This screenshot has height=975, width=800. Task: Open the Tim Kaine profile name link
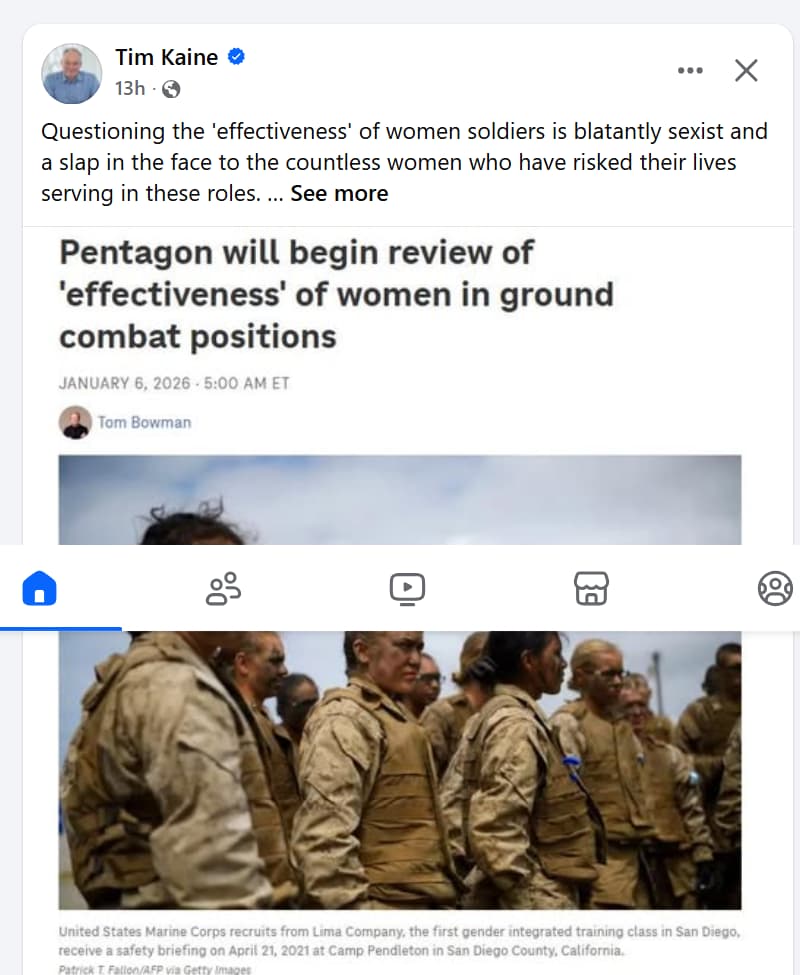[167, 57]
